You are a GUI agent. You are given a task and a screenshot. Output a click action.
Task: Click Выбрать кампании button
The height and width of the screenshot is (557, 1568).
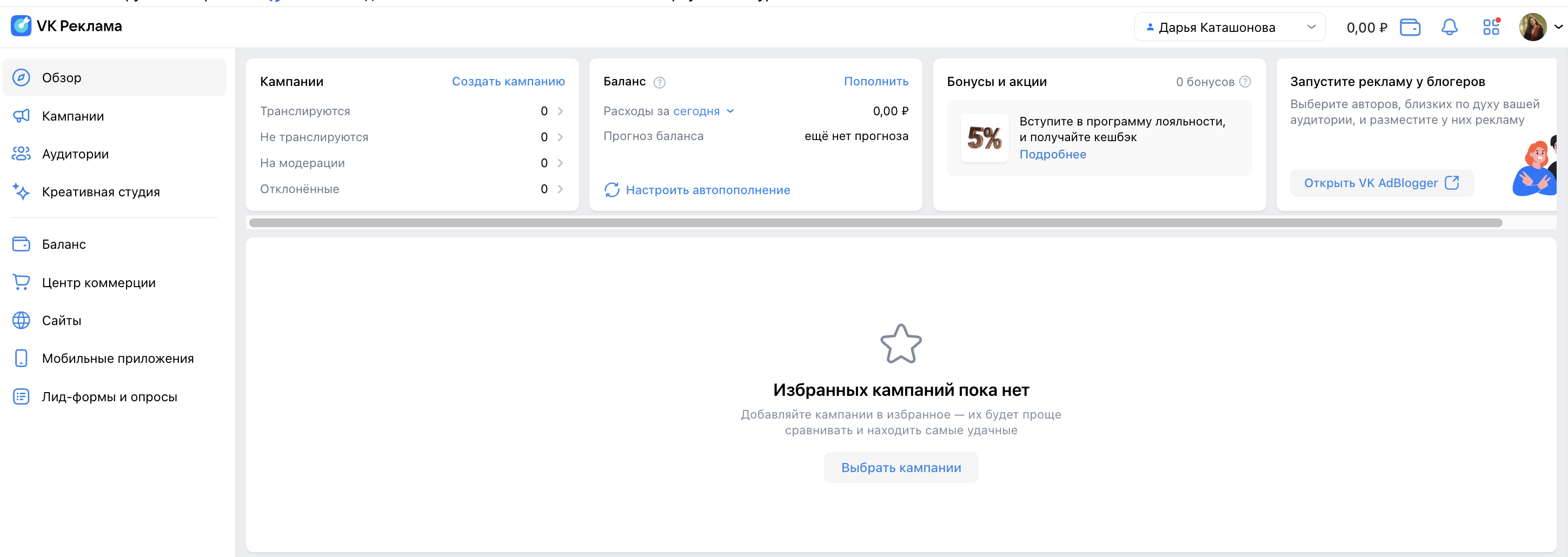(901, 468)
